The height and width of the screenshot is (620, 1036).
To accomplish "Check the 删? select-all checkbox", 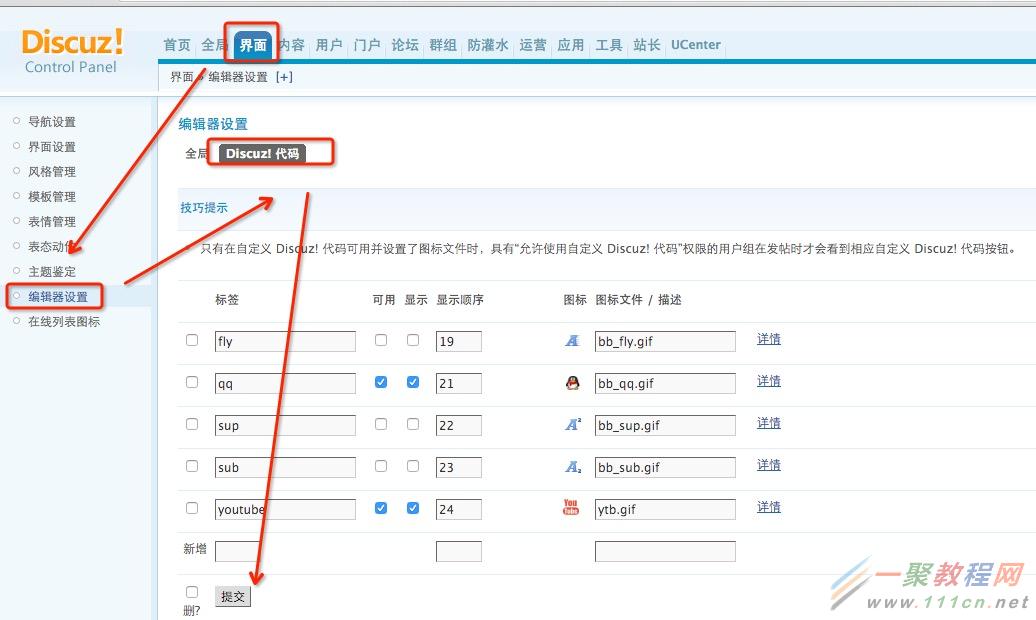I will pos(192,592).
